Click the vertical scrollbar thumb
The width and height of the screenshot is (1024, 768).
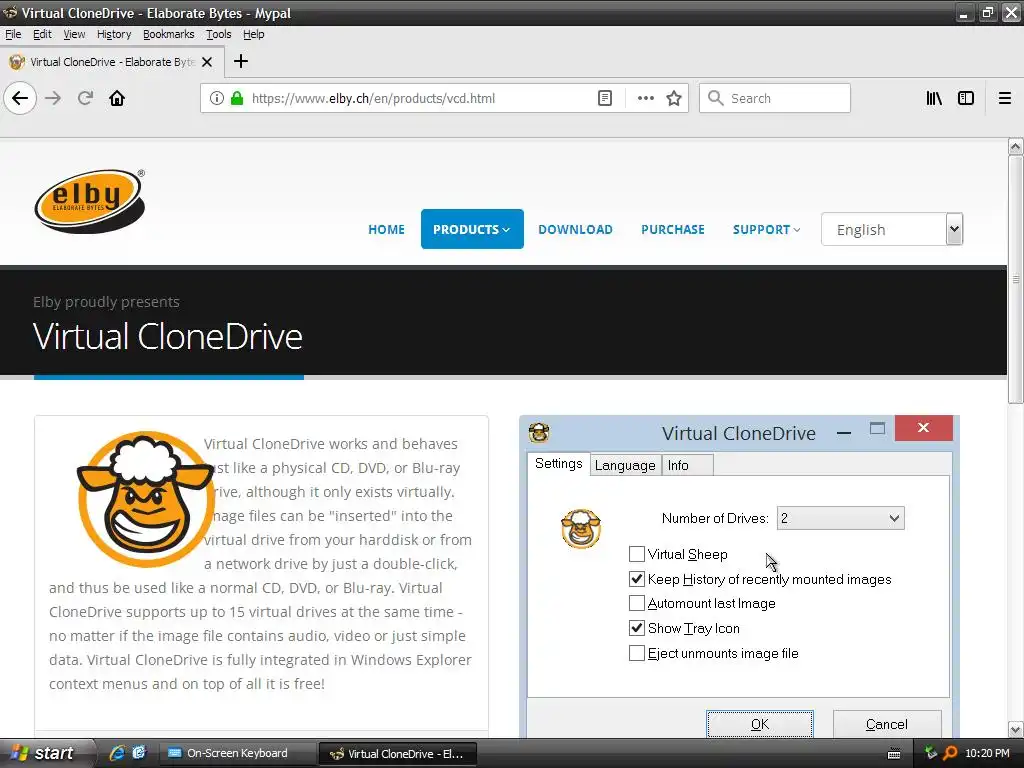tap(1015, 280)
